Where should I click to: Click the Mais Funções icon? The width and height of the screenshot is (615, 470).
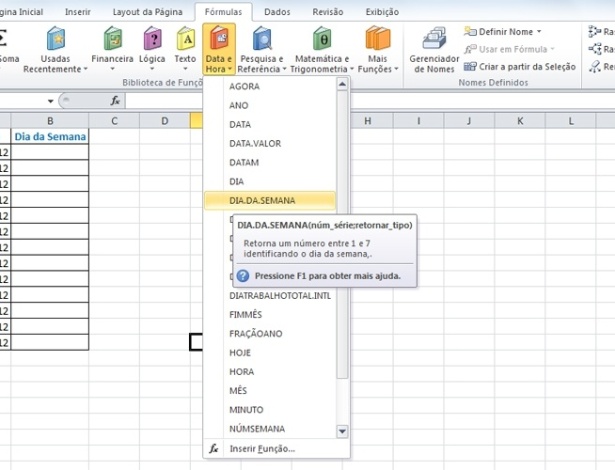[377, 42]
